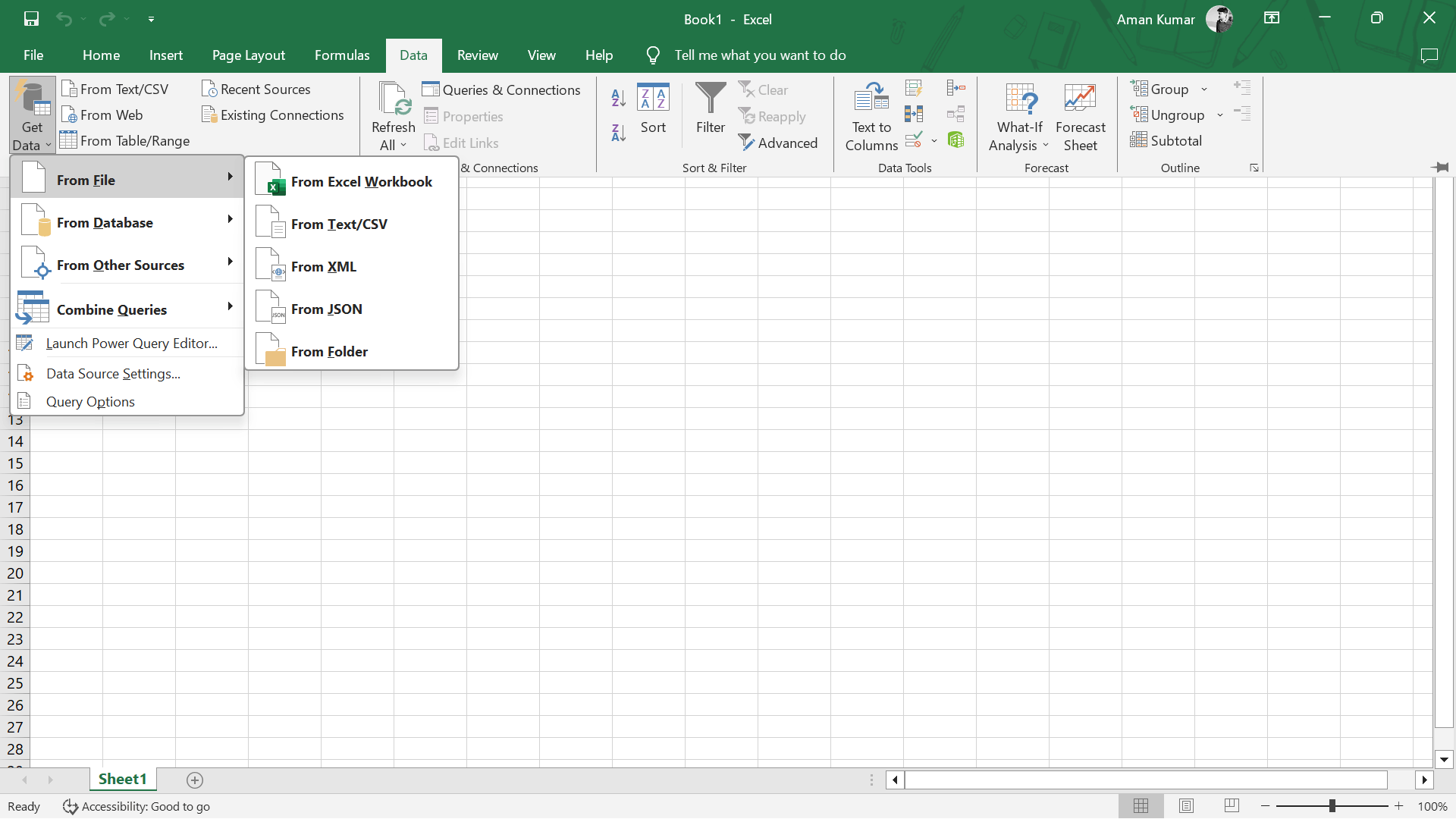
Task: Open the Formulas ribbon tab
Action: pyautogui.click(x=342, y=55)
